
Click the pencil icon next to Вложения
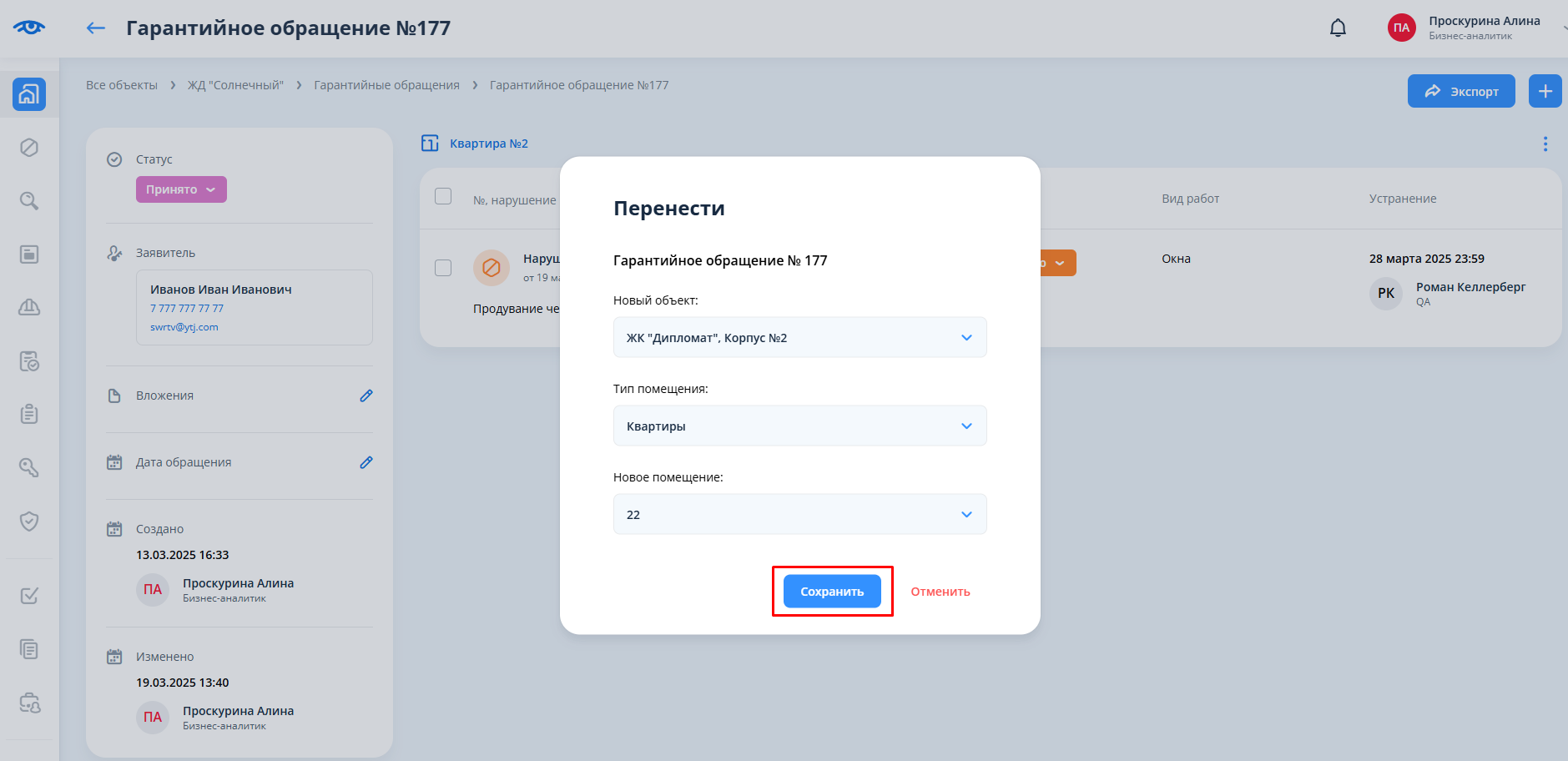click(x=366, y=396)
